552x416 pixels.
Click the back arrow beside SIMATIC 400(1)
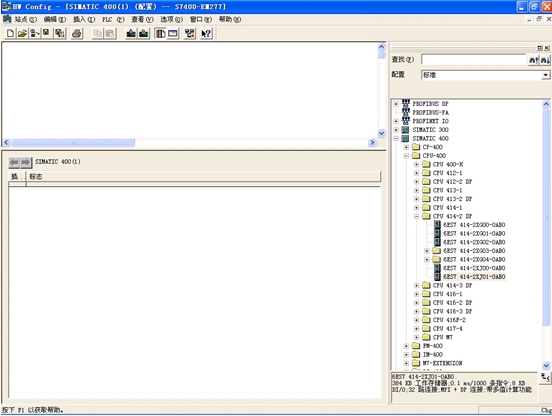point(14,162)
